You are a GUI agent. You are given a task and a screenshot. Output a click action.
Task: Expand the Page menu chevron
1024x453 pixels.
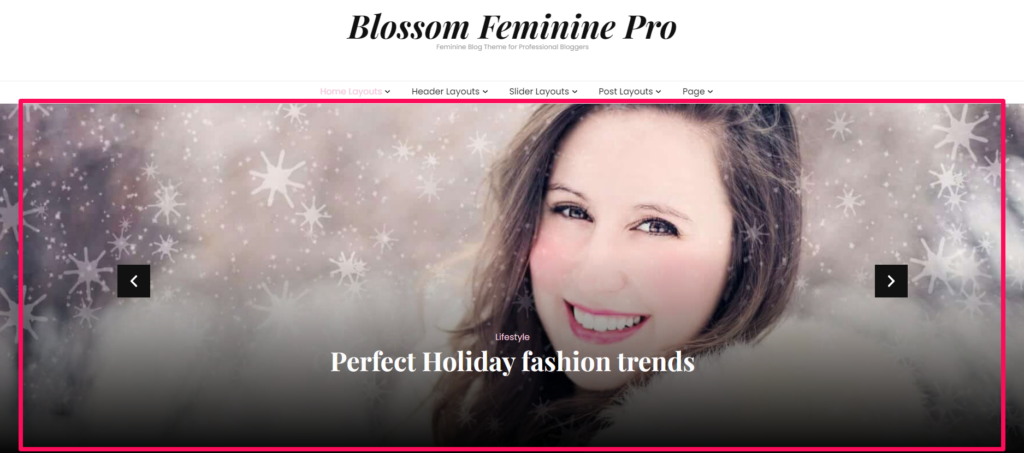710,92
